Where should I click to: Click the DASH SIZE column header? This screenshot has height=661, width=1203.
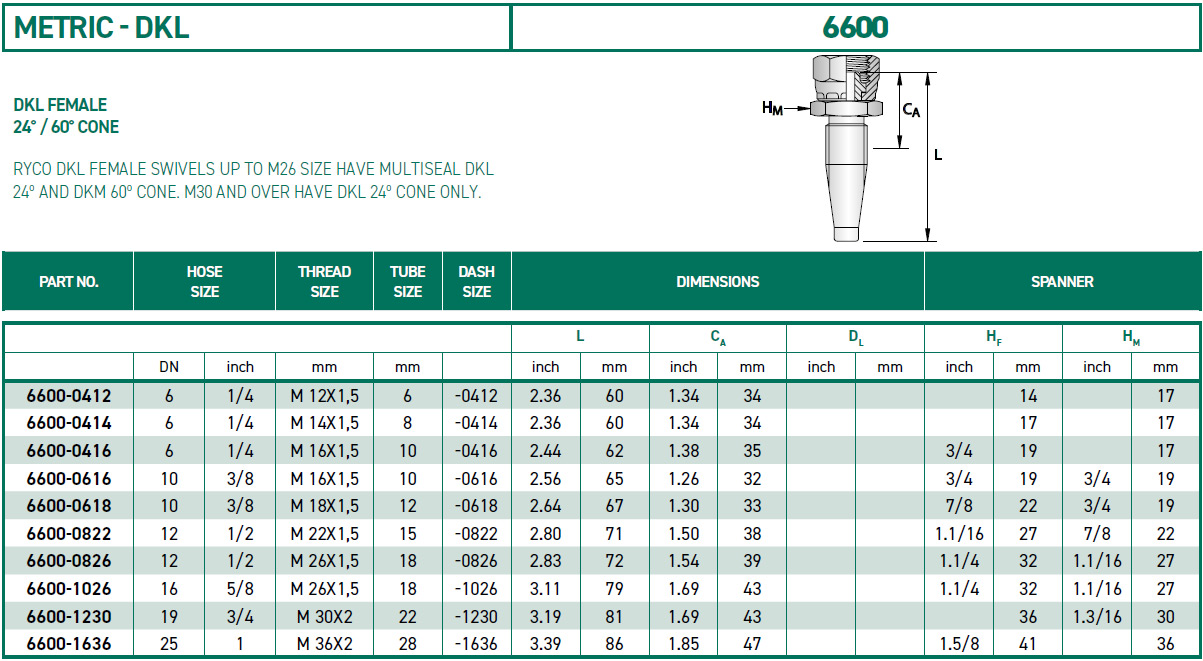click(x=477, y=281)
